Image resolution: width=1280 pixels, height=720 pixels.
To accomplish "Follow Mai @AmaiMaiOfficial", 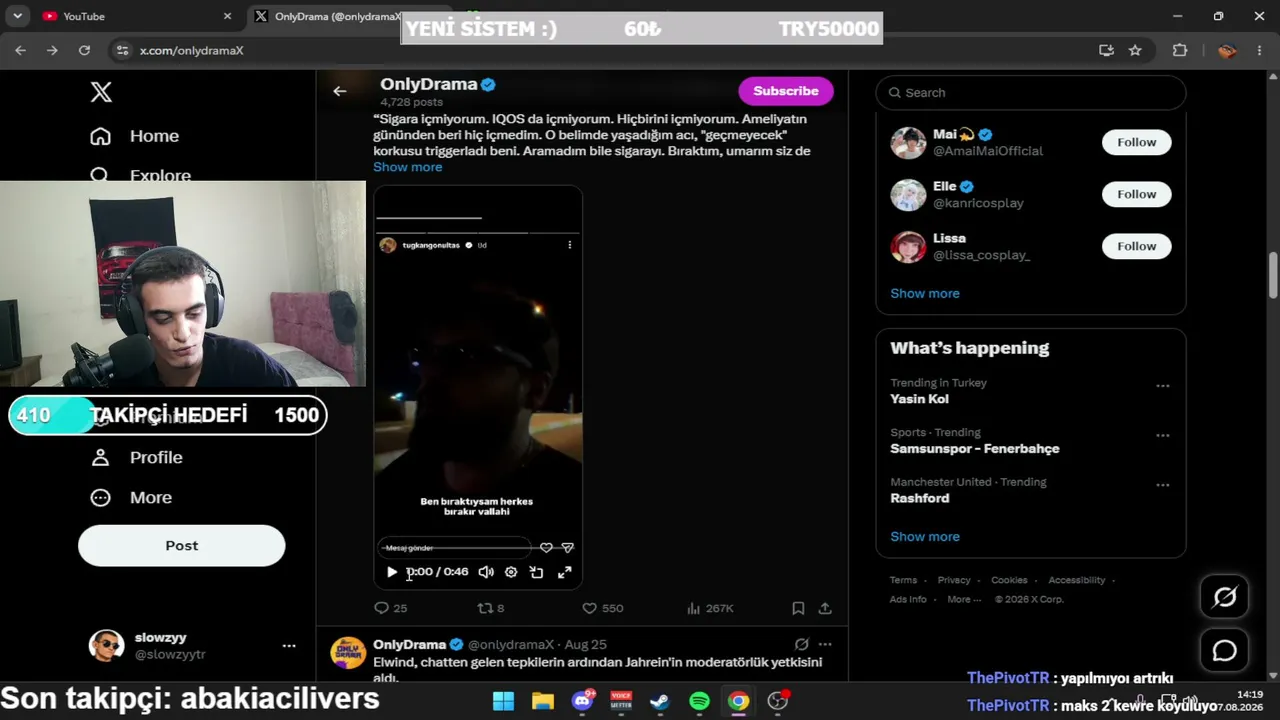I will (x=1136, y=142).
